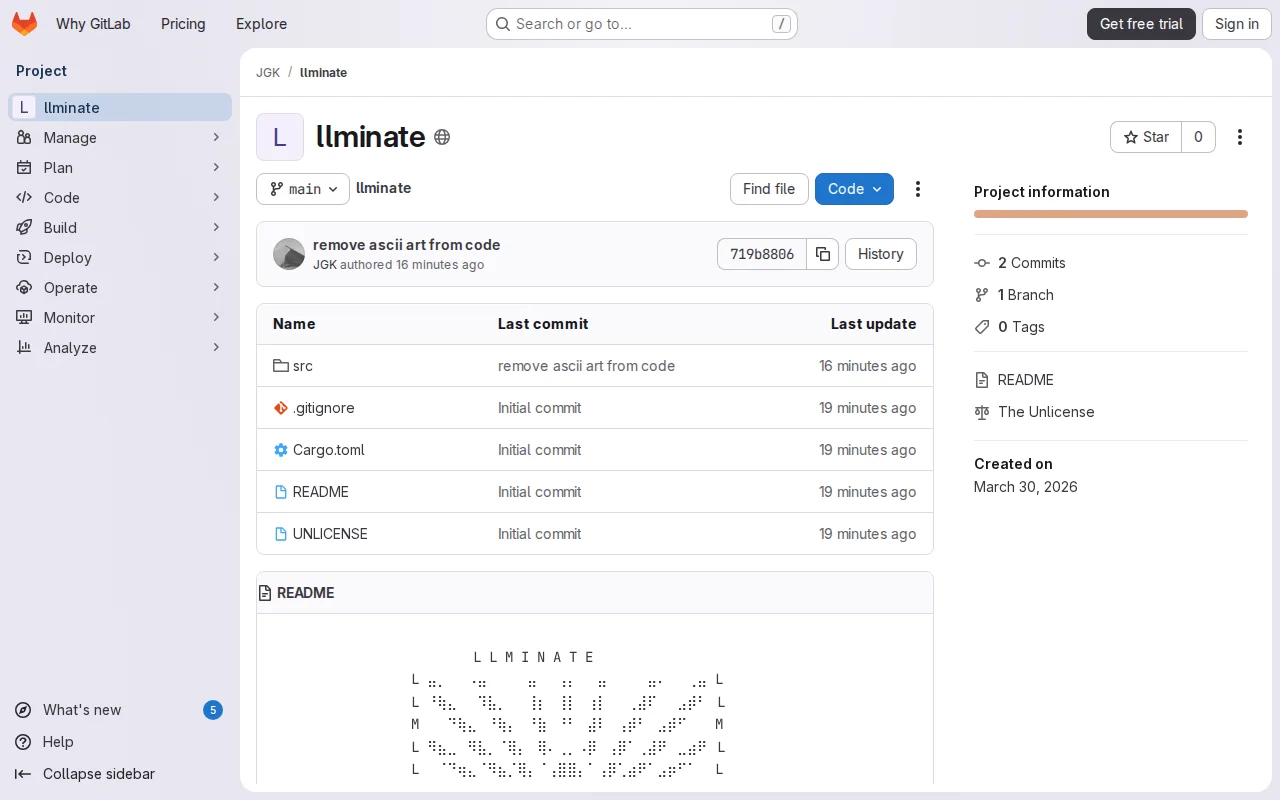The height and width of the screenshot is (800, 1280).
Task: Click the src folder icon
Action: tap(281, 366)
